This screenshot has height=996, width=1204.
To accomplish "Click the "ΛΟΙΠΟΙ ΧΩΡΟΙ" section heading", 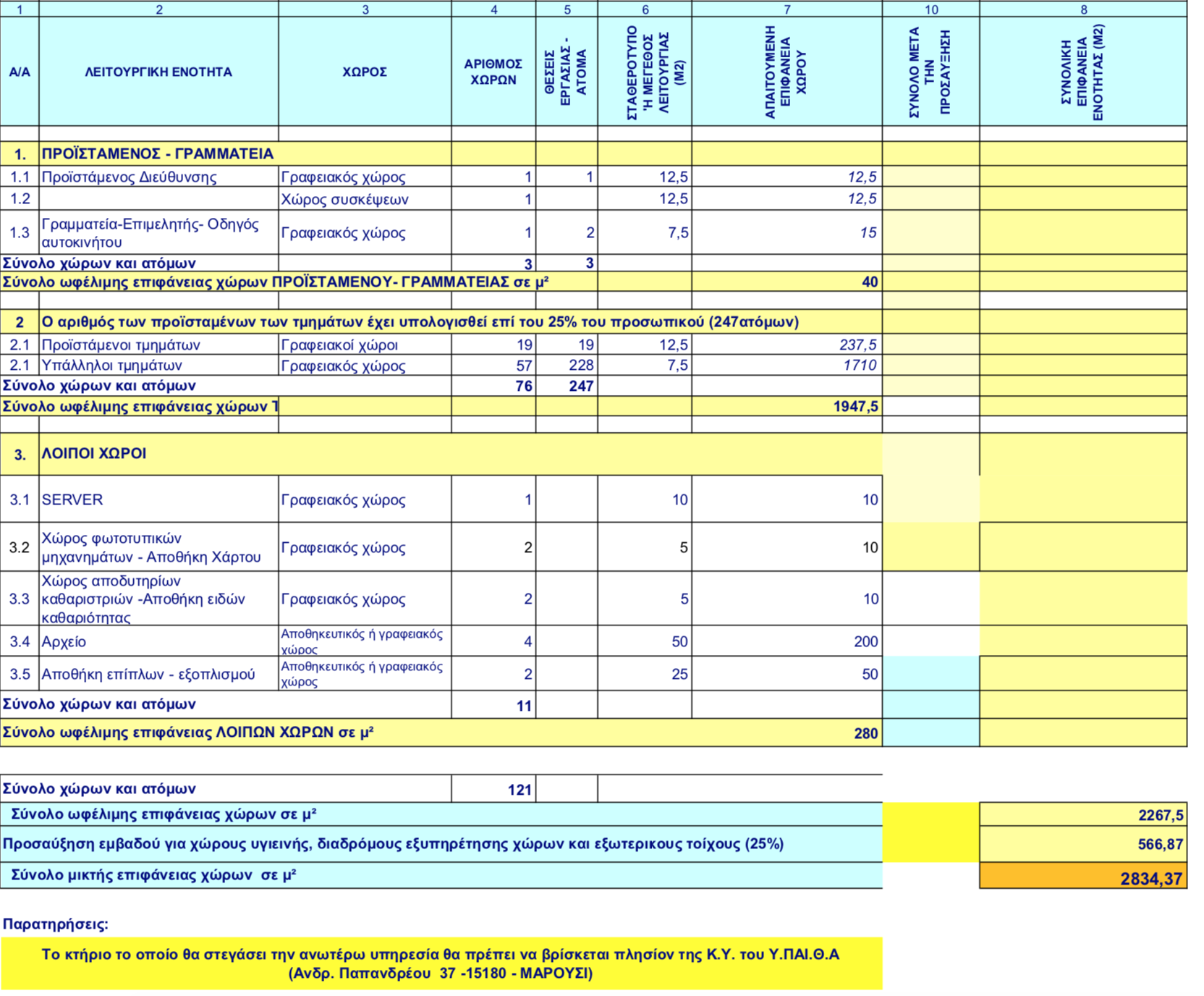I will pos(94,454).
